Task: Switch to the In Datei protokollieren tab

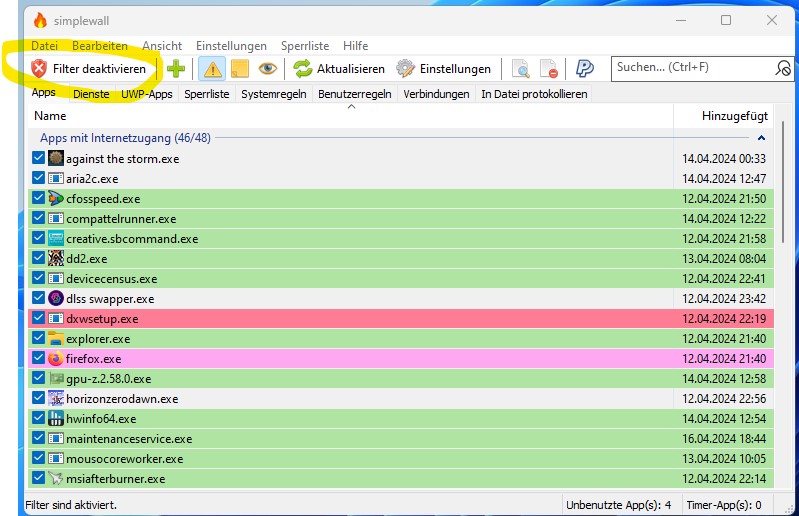Action: (x=534, y=94)
